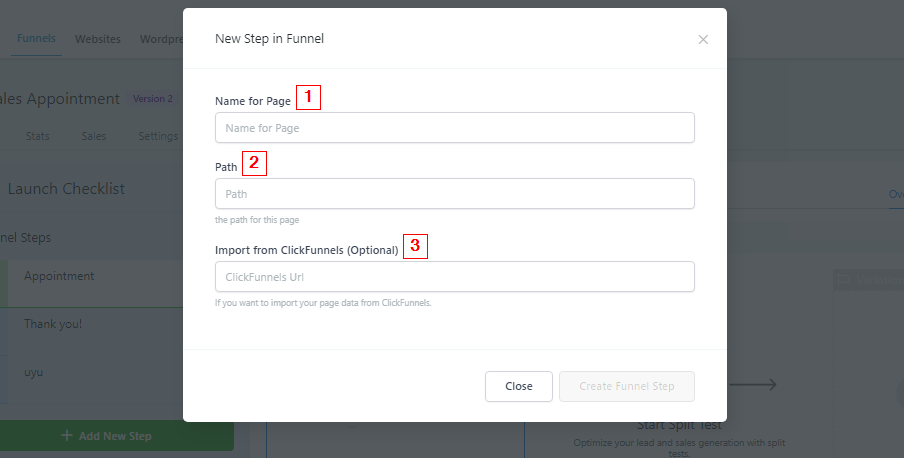
Task: Click the Version 2 badge
Action: pyautogui.click(x=153, y=99)
